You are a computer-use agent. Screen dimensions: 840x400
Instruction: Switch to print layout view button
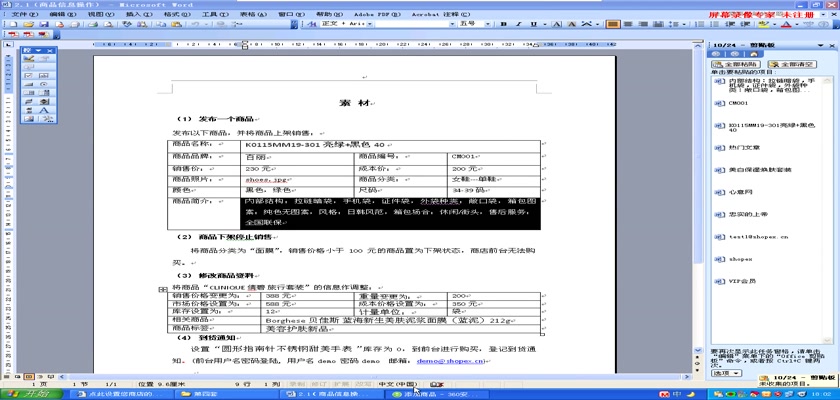[29, 377]
